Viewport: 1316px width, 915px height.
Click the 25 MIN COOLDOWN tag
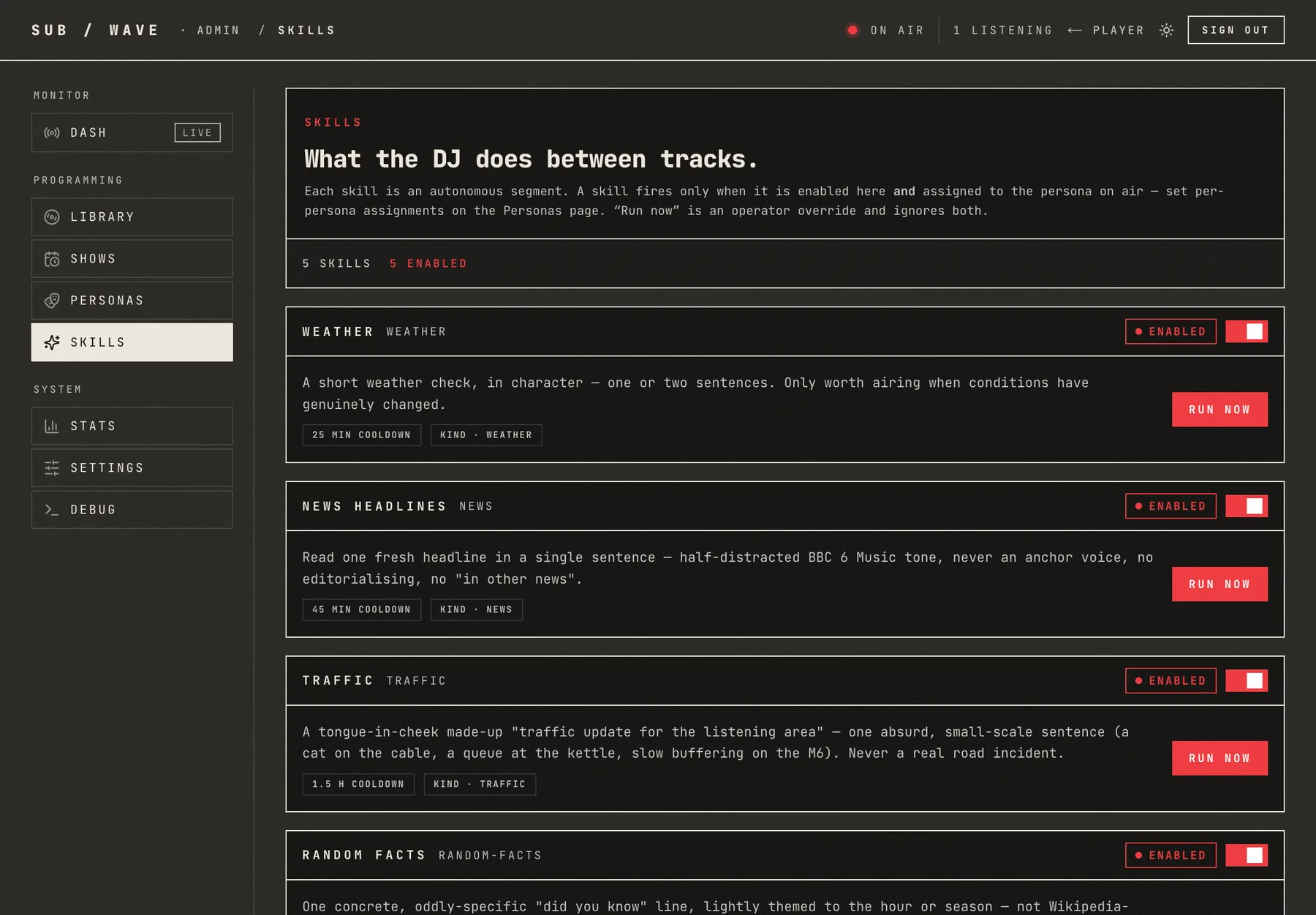coord(362,435)
